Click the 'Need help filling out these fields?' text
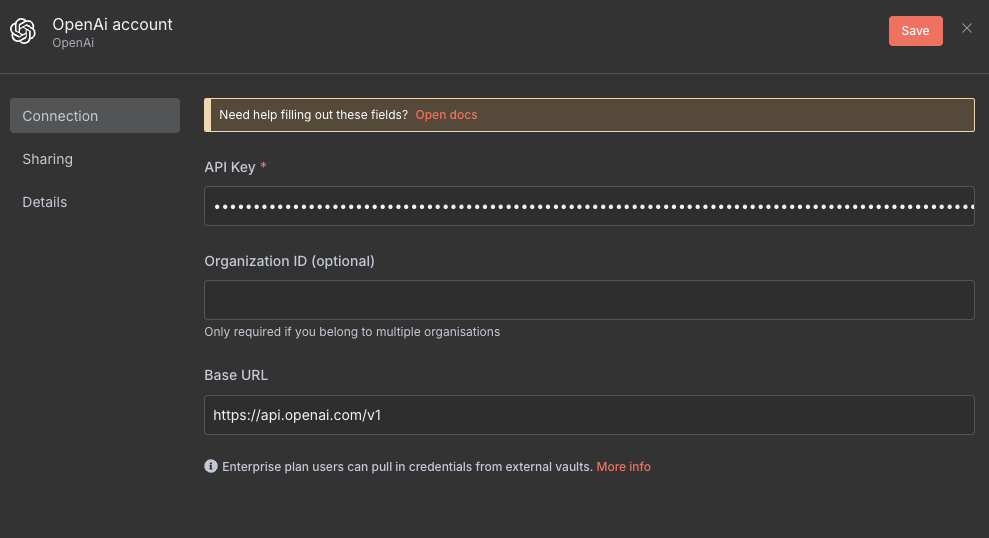The width and height of the screenshot is (989, 538). tap(313, 115)
